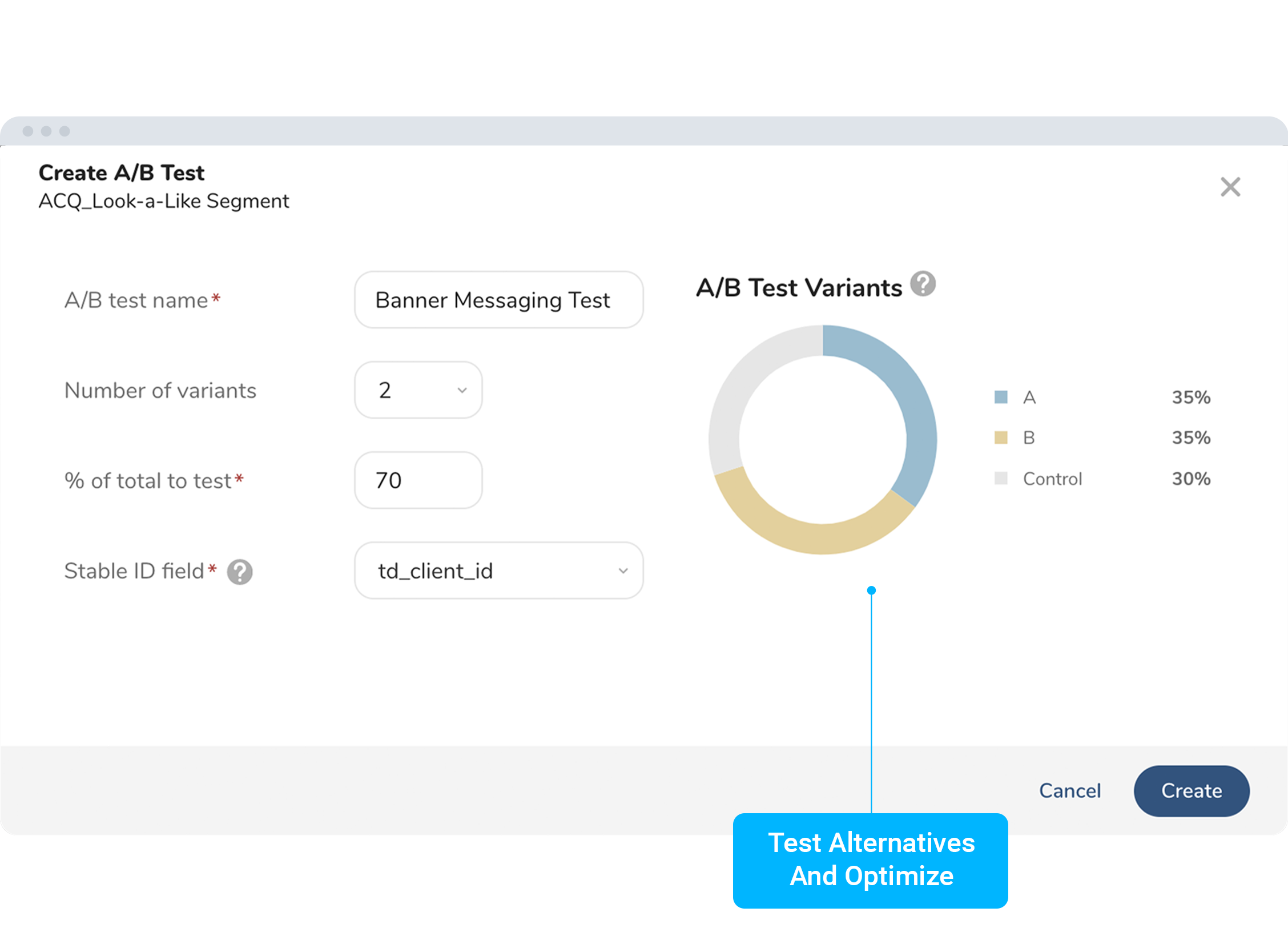Screen dimensions: 1288x948
Task: Open help icon next to A/B Test Variants
Action: pyautogui.click(x=923, y=283)
